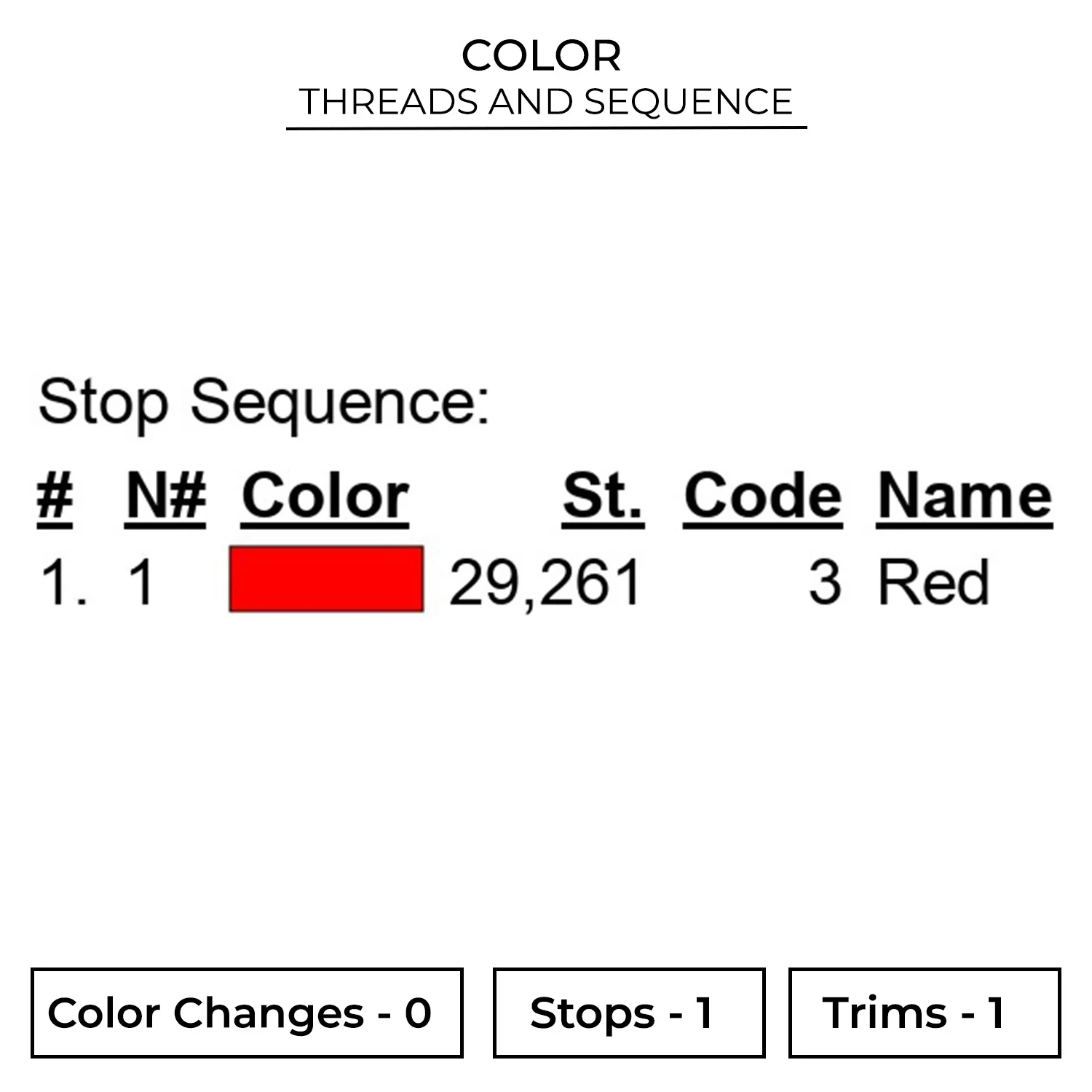Select the THREADS AND SEQUENCE subtitle
The width and height of the screenshot is (1092, 1092).
point(546,101)
